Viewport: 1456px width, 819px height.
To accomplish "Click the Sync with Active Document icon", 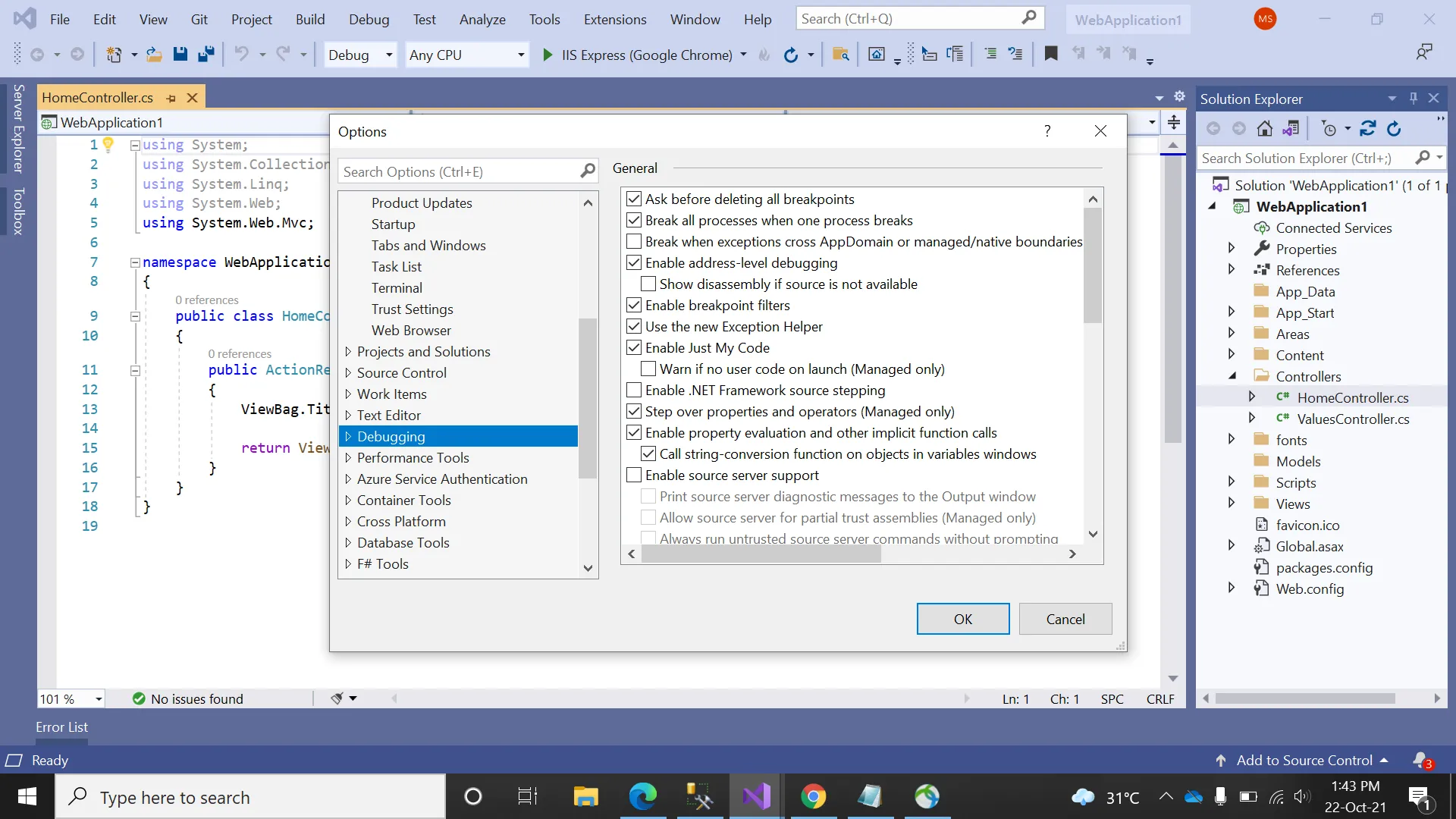I will 1368,129.
